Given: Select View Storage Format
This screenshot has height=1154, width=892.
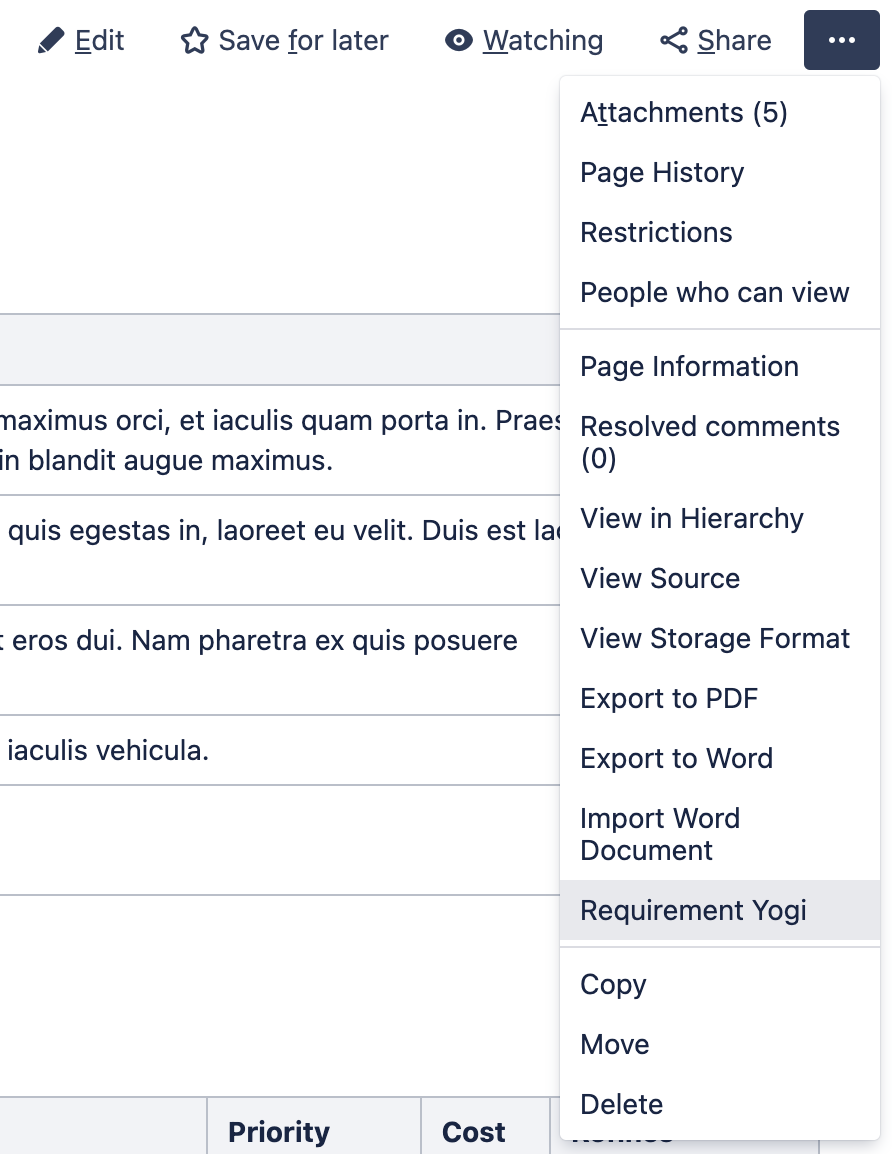Looking at the screenshot, I should [715, 638].
